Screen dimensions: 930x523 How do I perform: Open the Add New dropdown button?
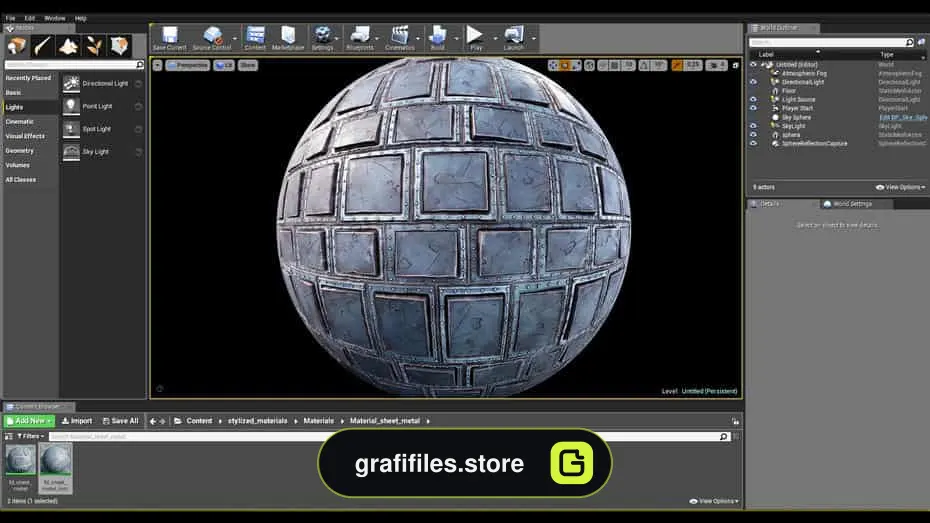[29, 421]
